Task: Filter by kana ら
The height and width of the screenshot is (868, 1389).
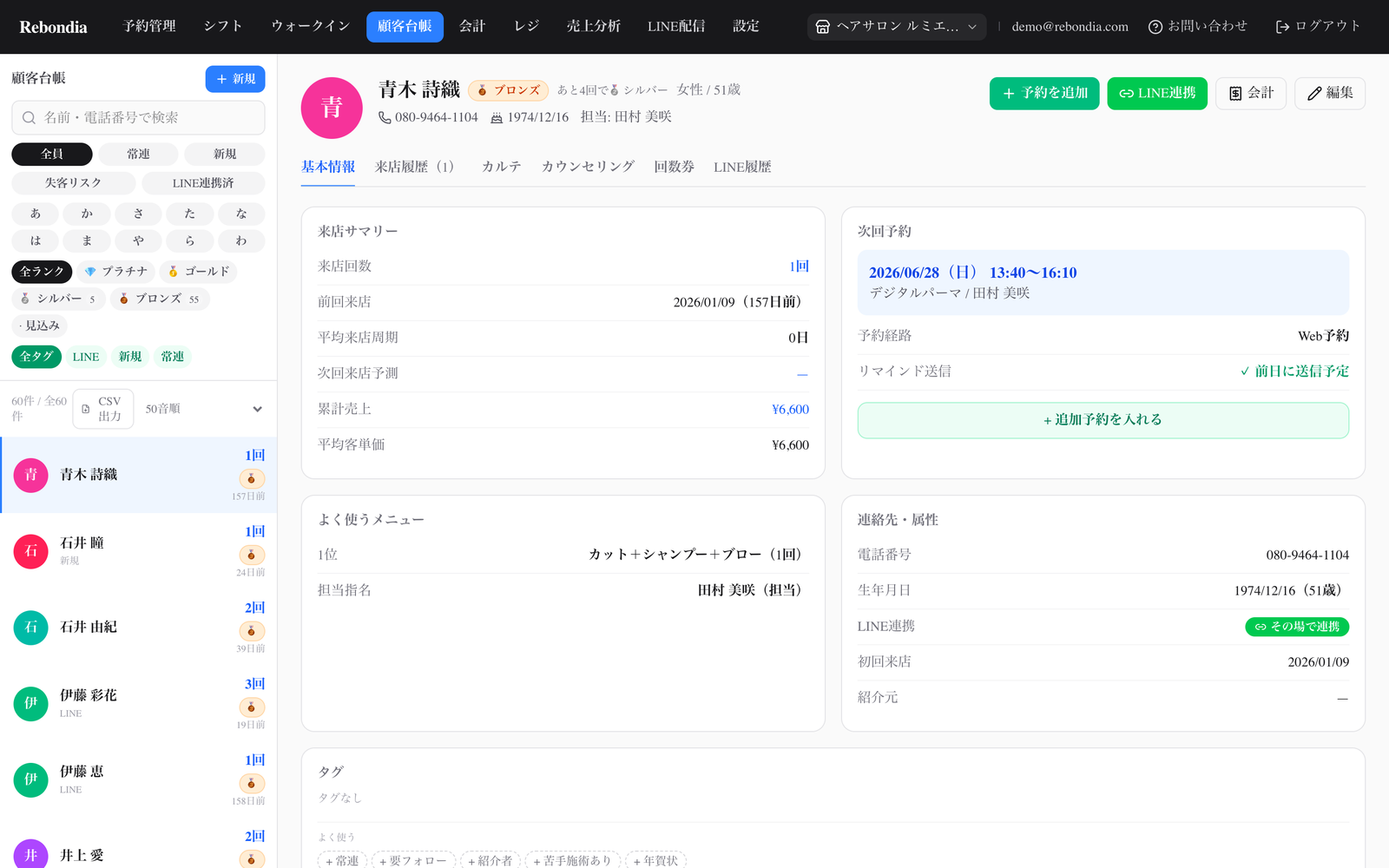Action: tap(189, 240)
